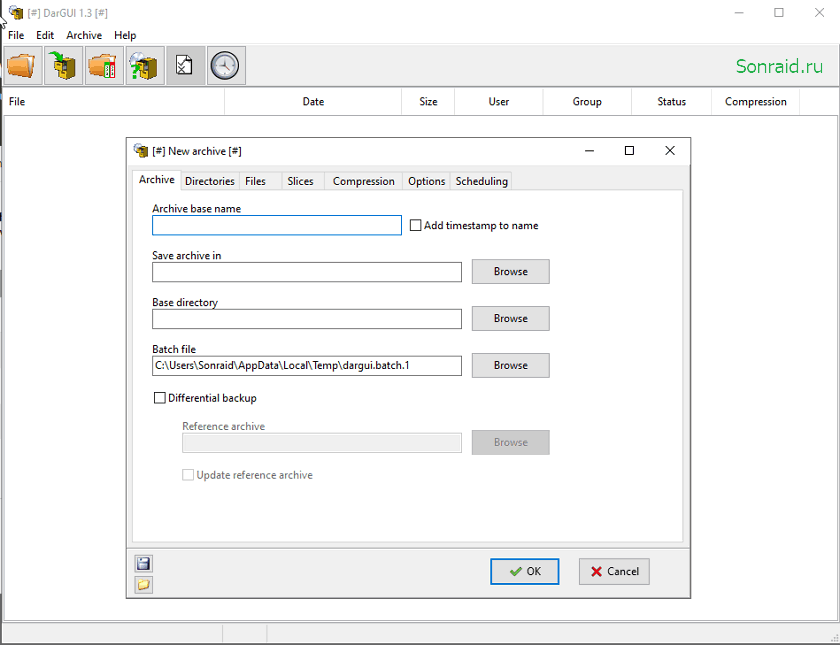Confirm the dialog with OK
Viewport: 840px width, 645px height.
coord(524,572)
